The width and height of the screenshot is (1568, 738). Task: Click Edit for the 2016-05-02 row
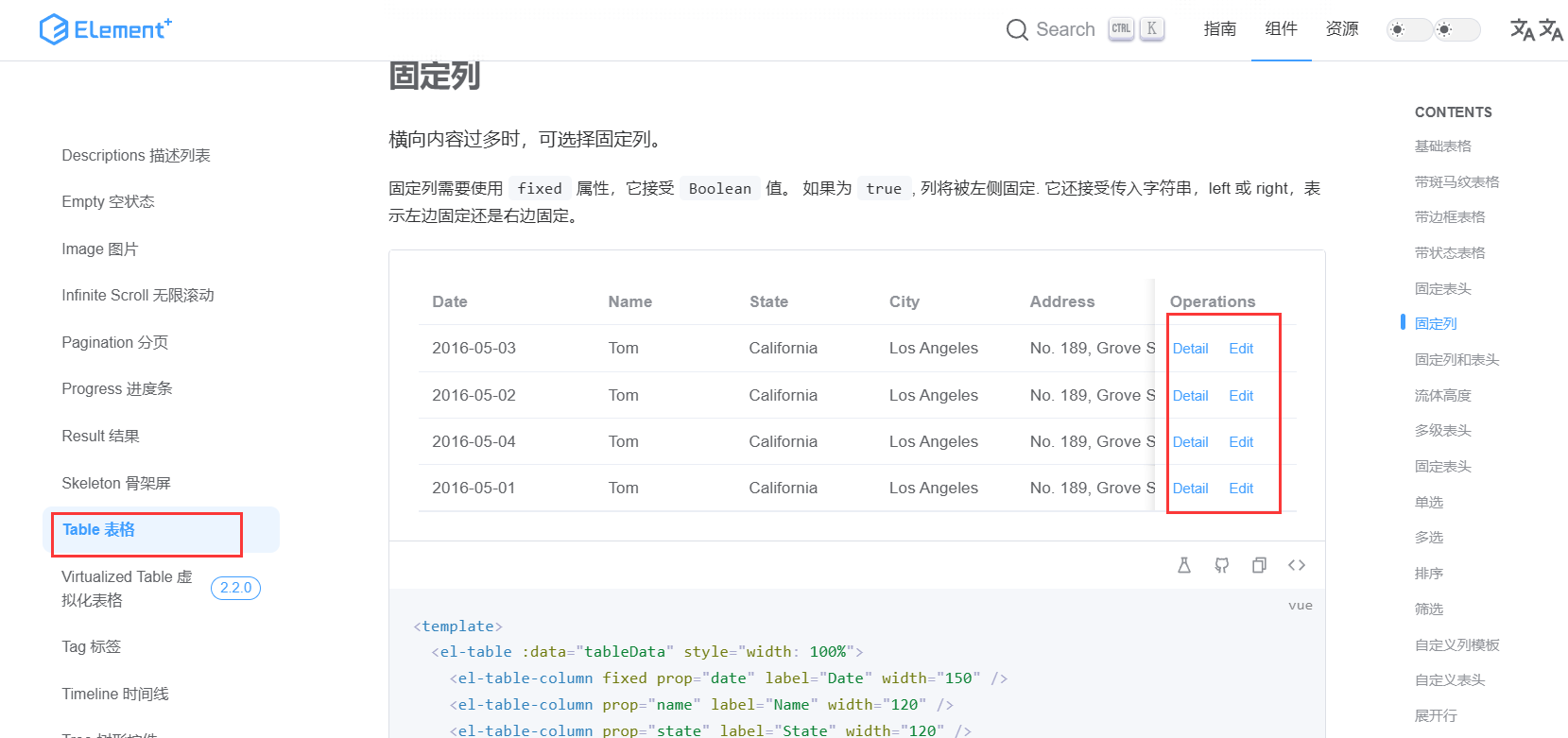pos(1241,396)
